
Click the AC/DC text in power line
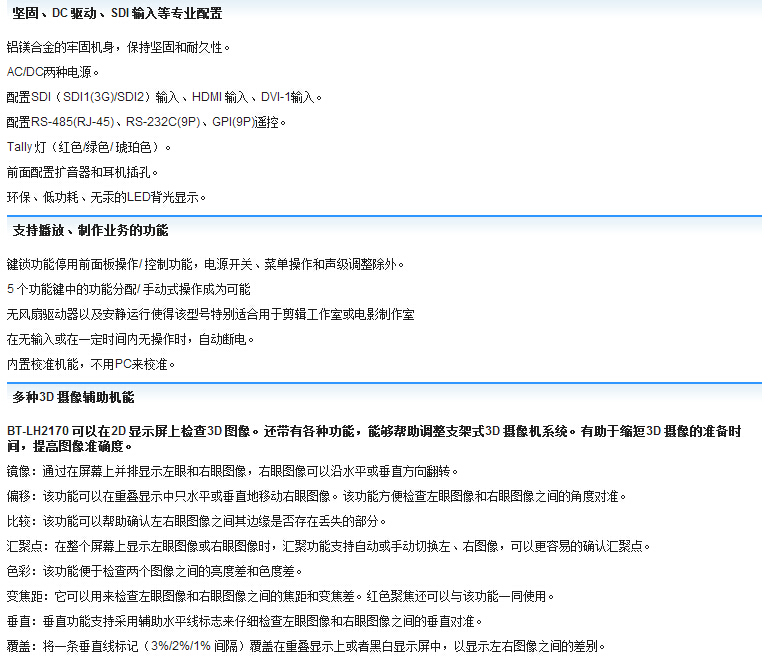27,72
